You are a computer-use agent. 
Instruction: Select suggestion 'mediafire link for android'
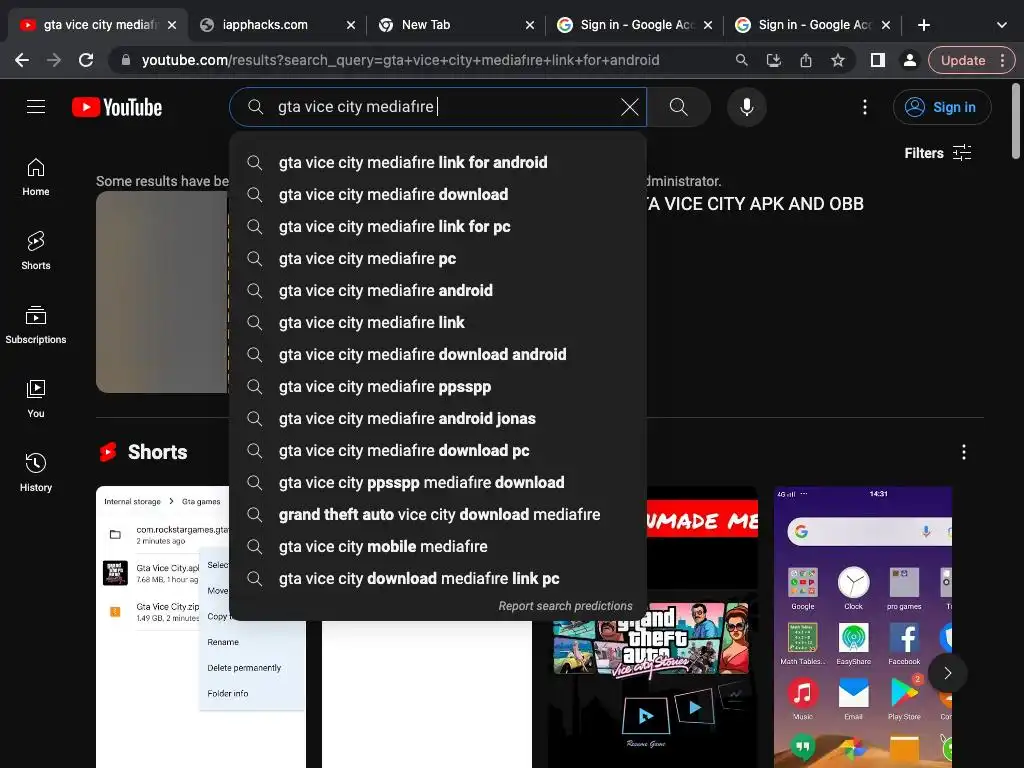tap(438, 163)
